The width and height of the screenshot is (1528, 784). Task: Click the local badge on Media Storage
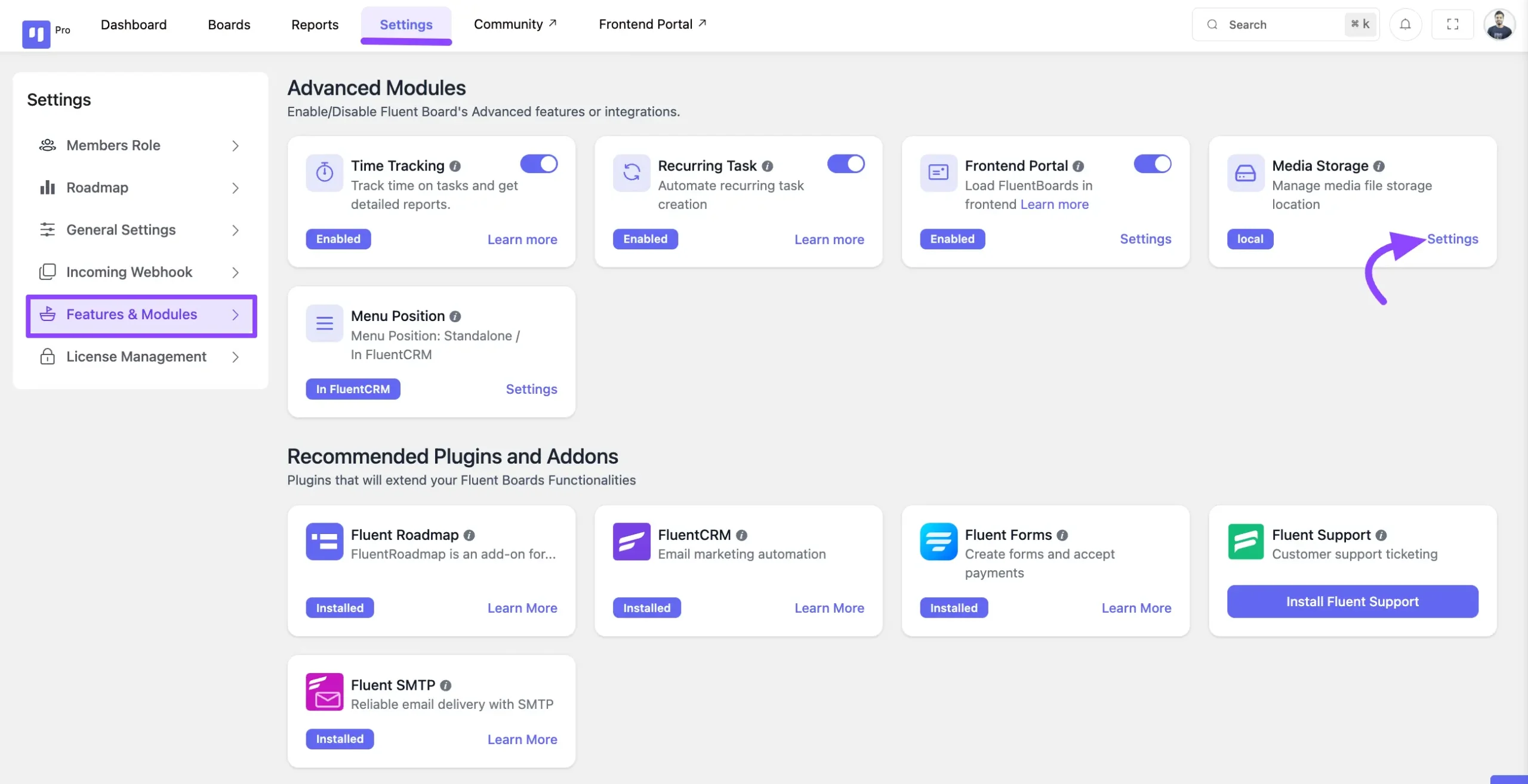1250,239
